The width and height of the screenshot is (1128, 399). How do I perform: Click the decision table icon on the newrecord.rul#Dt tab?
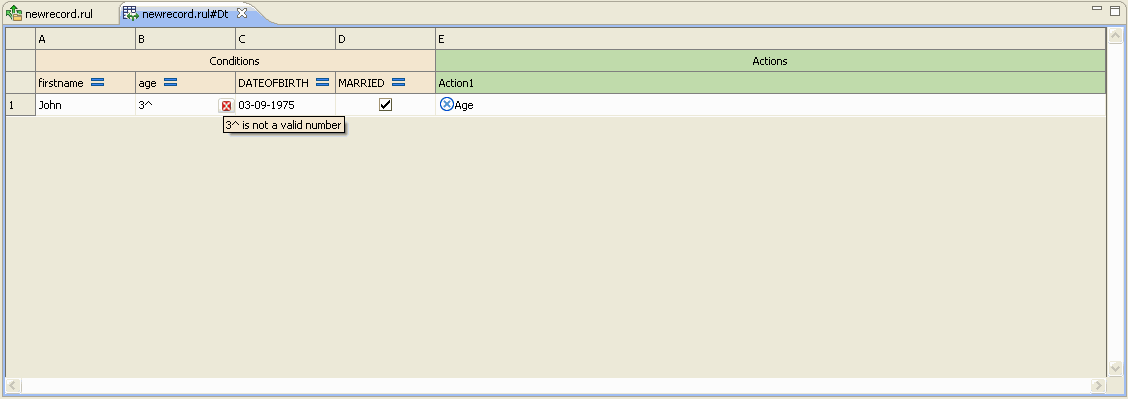(130, 13)
